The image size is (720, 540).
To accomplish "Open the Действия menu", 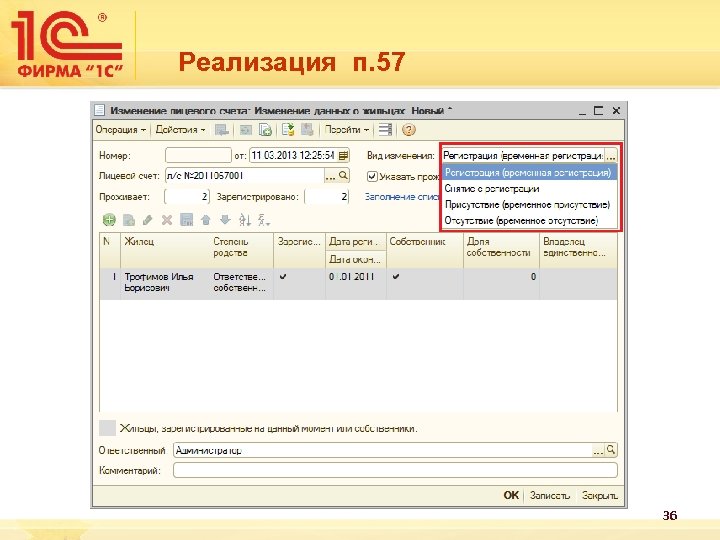I will [x=180, y=130].
